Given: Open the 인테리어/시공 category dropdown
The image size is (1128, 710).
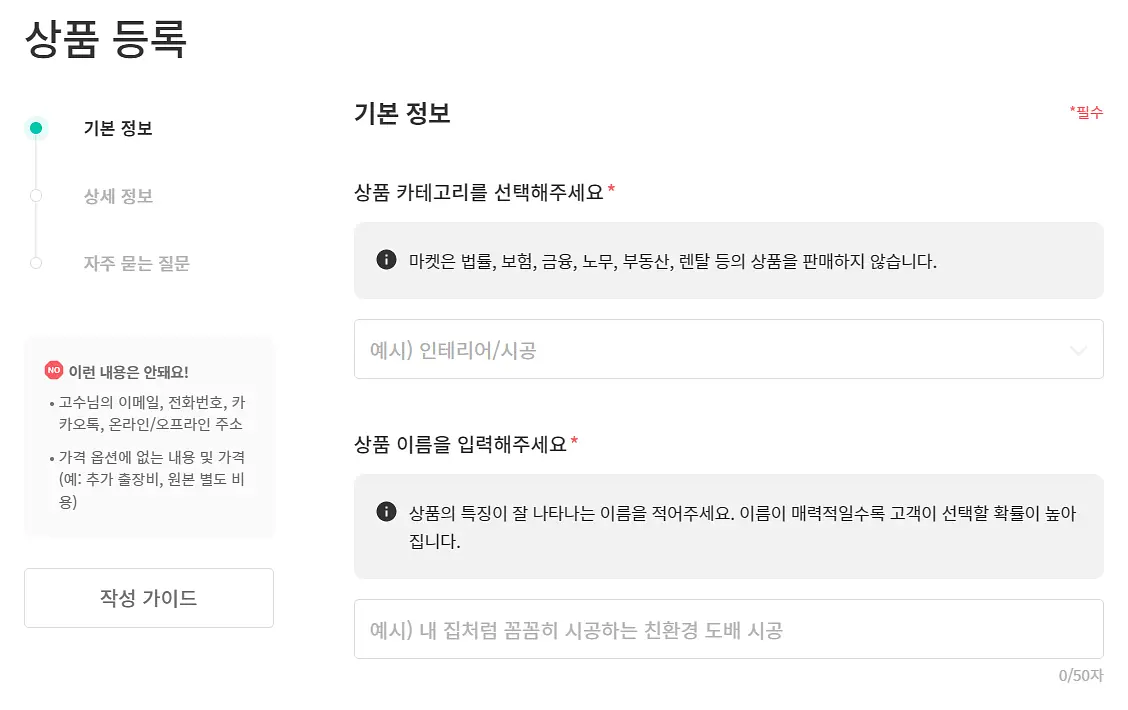Looking at the screenshot, I should coord(728,350).
